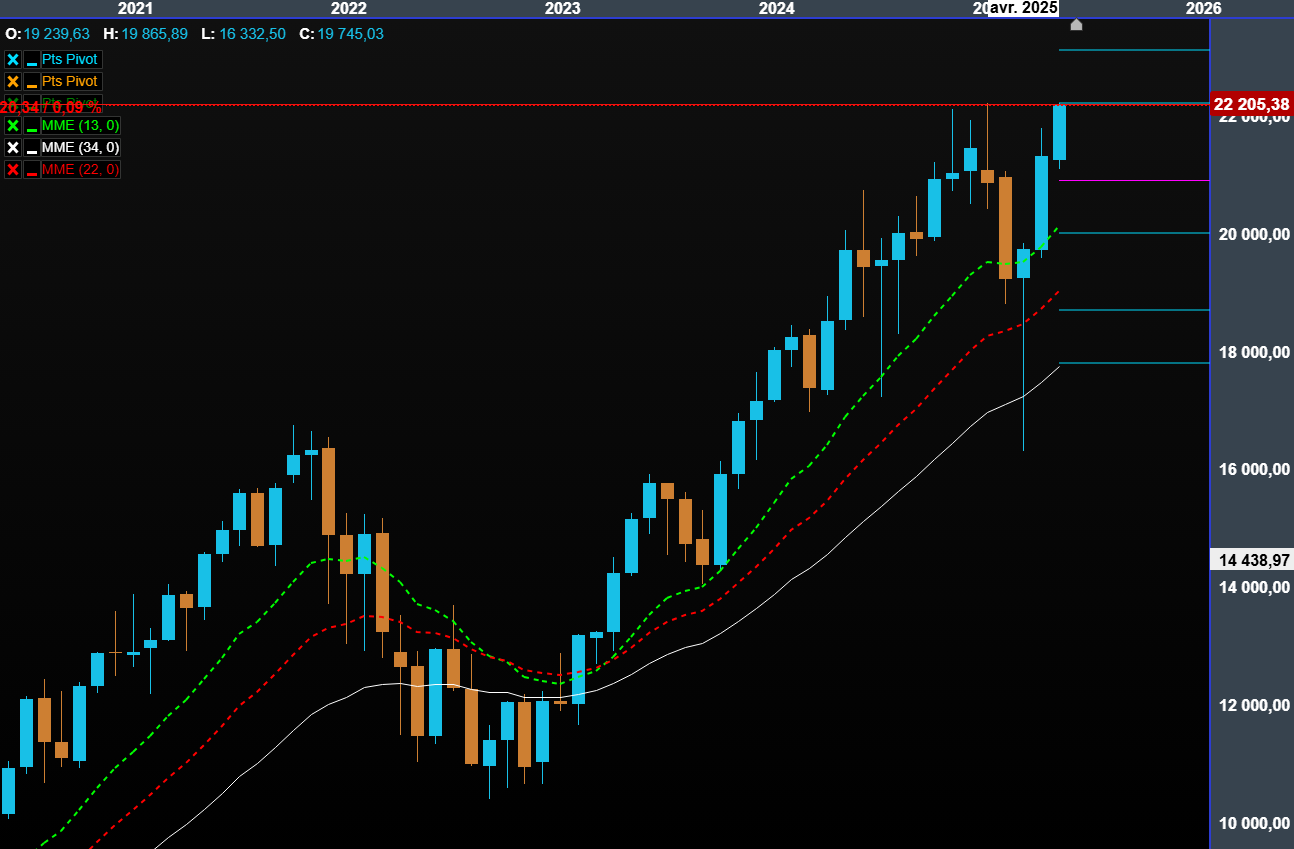Select the orange Pts Pivot legend label
The height and width of the screenshot is (849, 1294).
pos(70,81)
